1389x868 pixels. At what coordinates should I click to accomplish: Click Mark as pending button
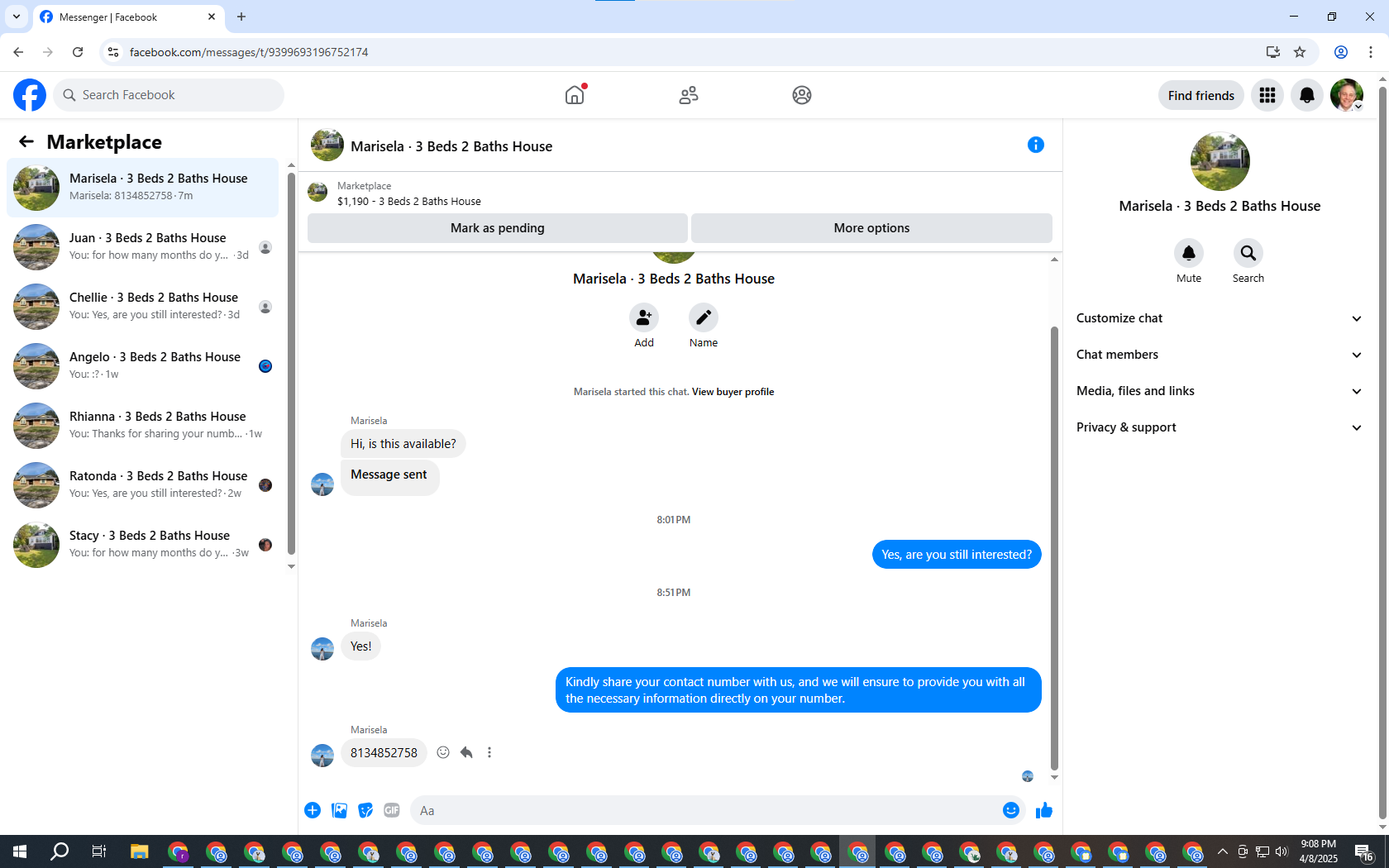498,228
